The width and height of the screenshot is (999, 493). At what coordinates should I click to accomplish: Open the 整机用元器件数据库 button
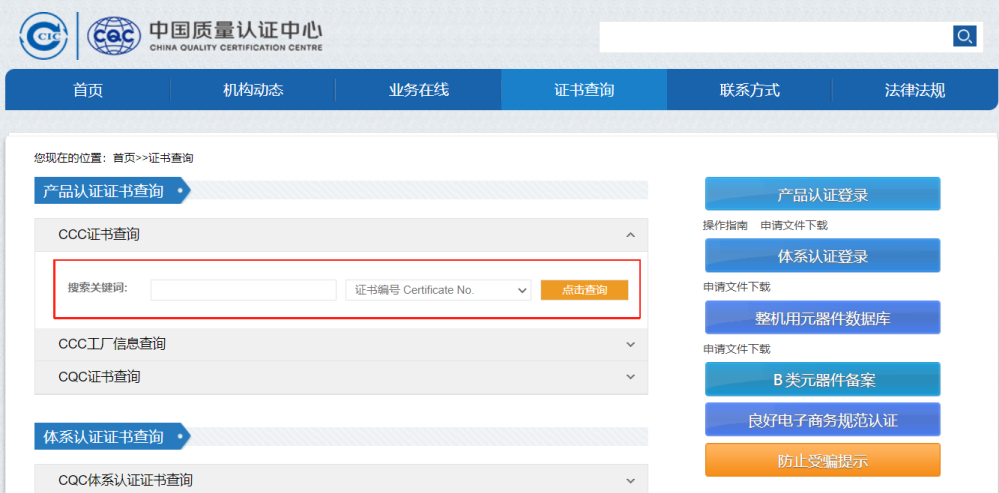click(822, 318)
